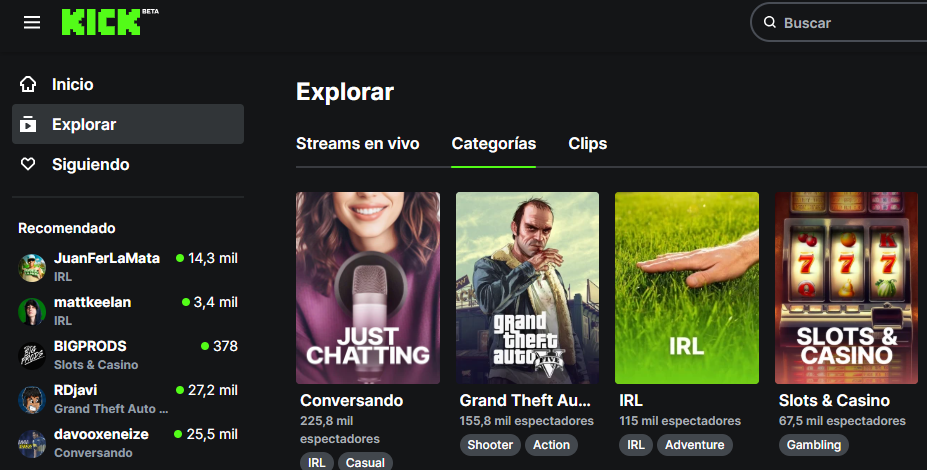The height and width of the screenshot is (470, 927).
Task: Click the Grand Theft Au... category title
Action: [525, 400]
